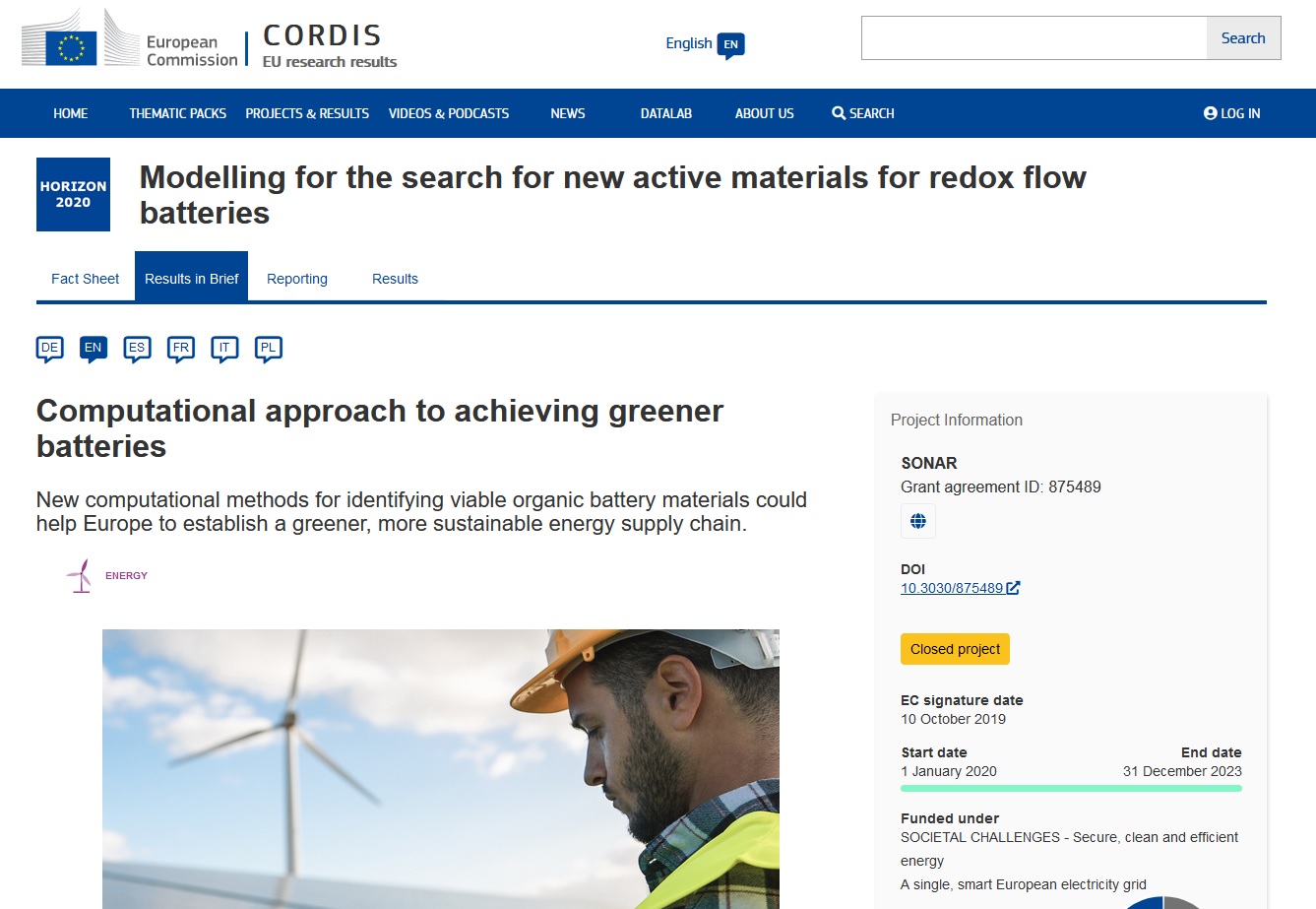Switch to the ES language icon
The height and width of the screenshot is (909, 1316).
pos(137,349)
